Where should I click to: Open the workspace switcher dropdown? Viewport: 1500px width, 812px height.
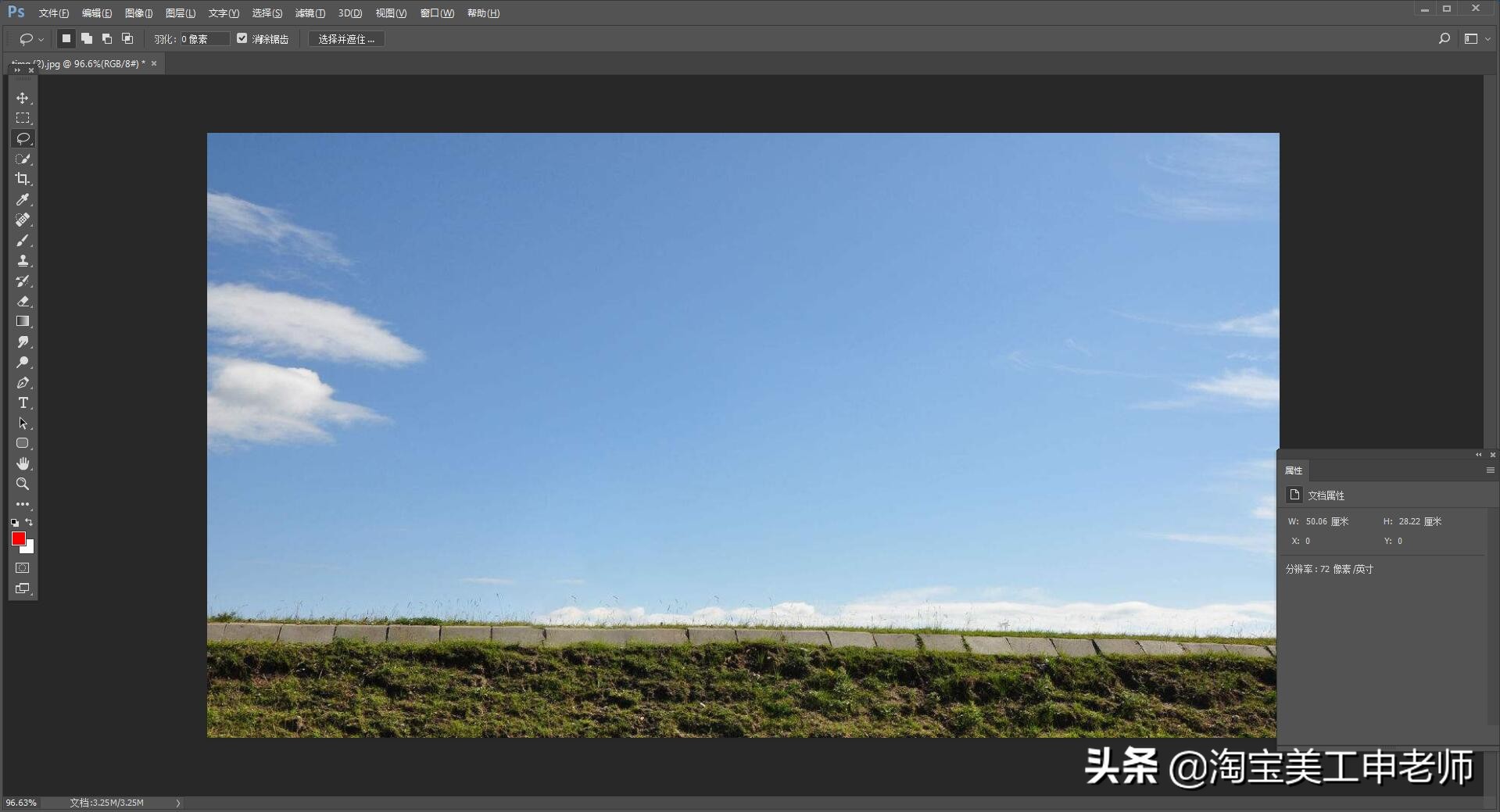[x=1476, y=38]
